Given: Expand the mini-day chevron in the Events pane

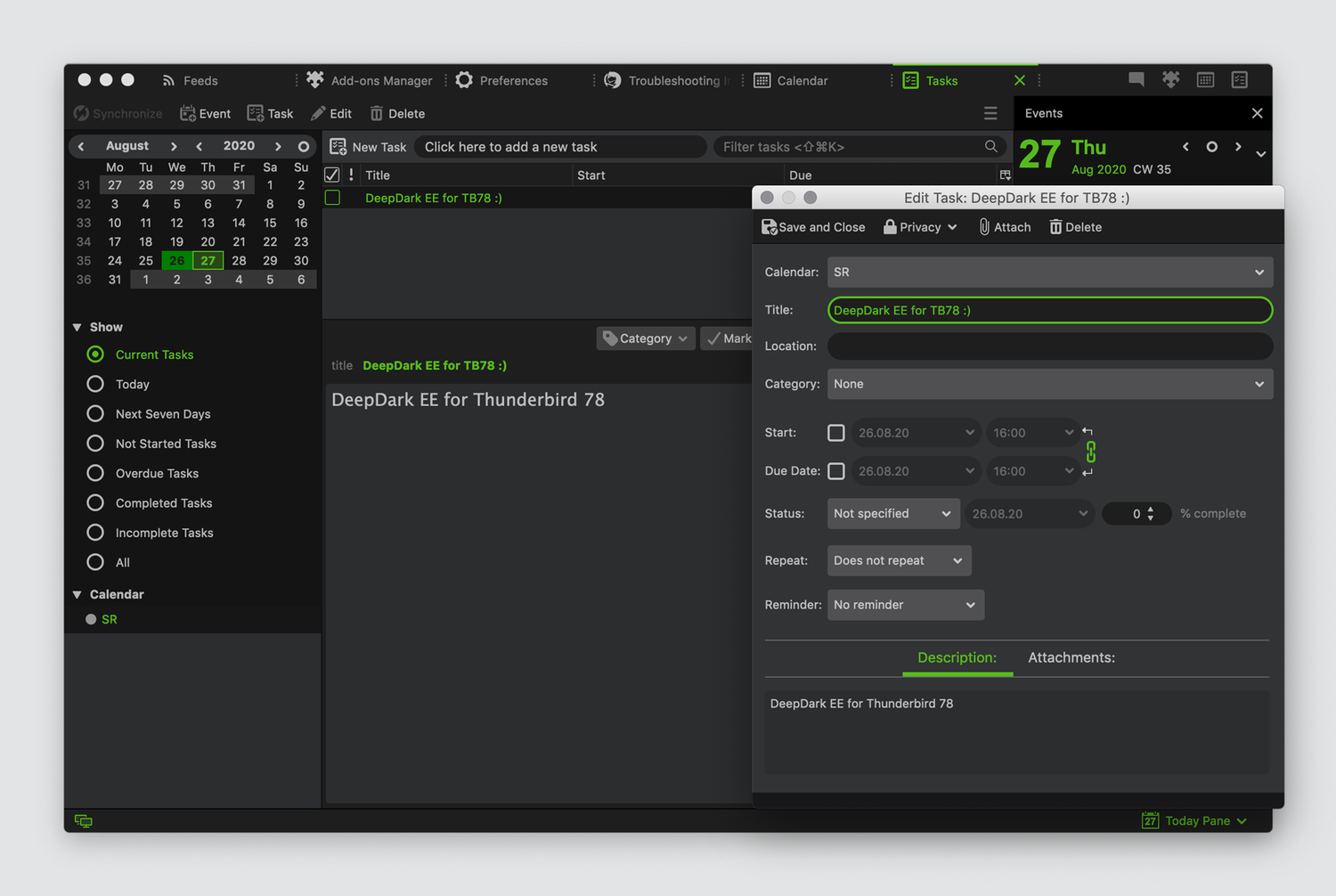Looking at the screenshot, I should 1261,154.
